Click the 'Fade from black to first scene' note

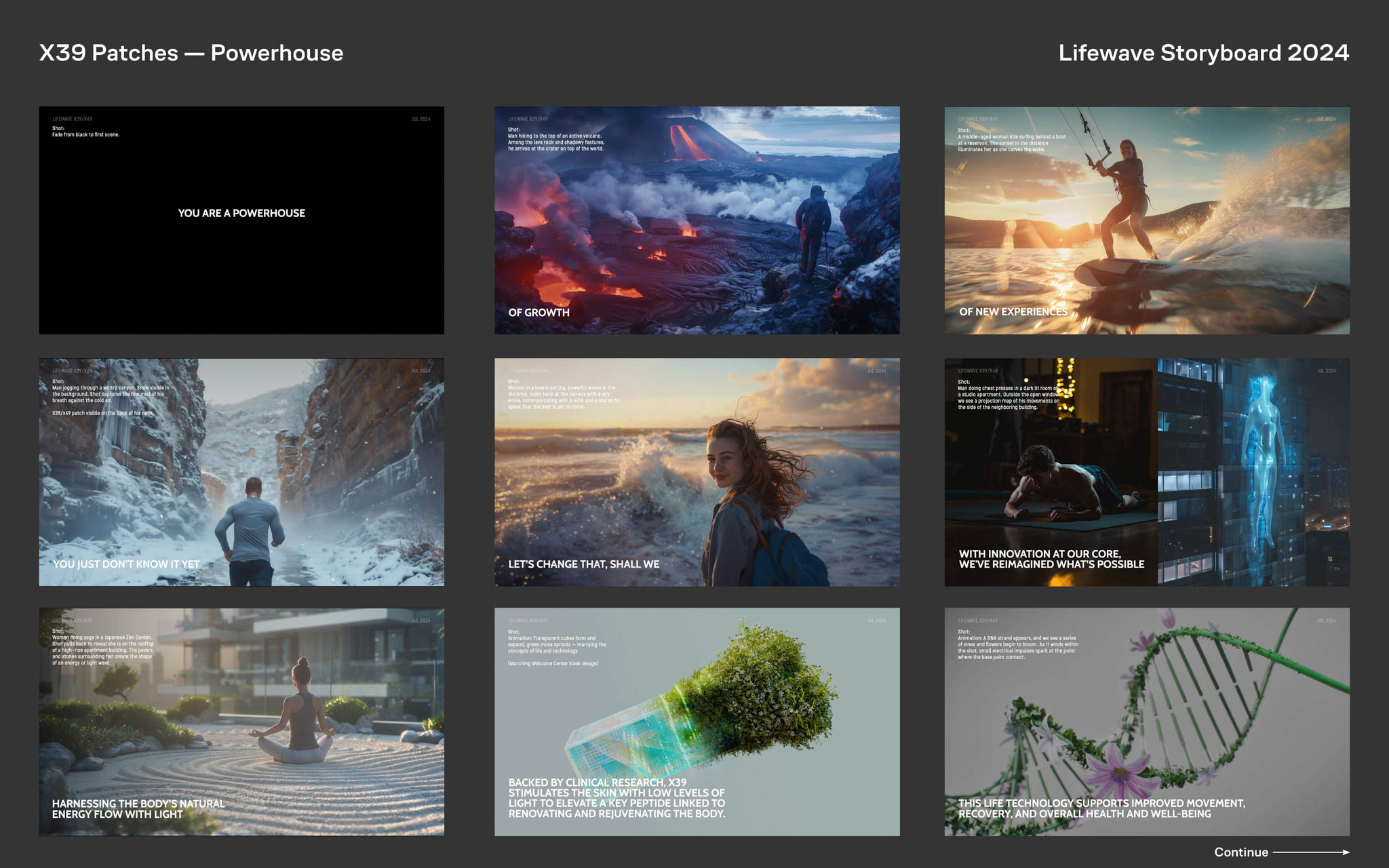tap(85, 134)
